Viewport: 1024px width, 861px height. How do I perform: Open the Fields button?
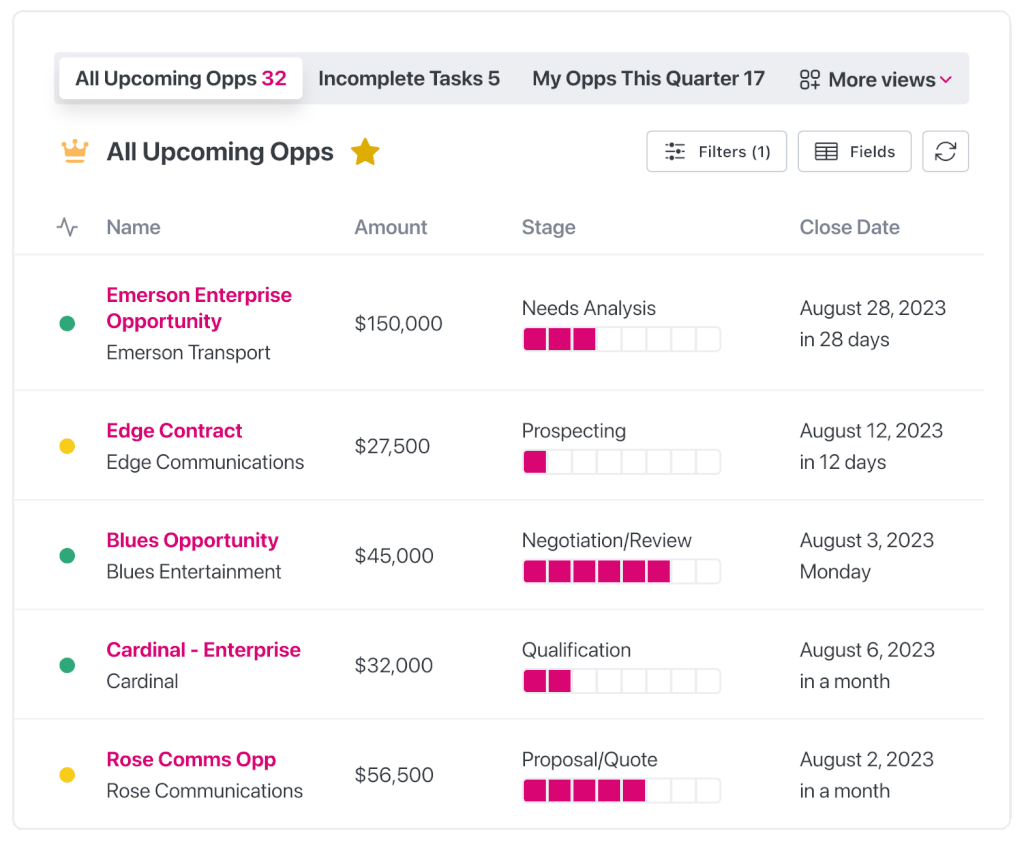pyautogui.click(x=854, y=152)
